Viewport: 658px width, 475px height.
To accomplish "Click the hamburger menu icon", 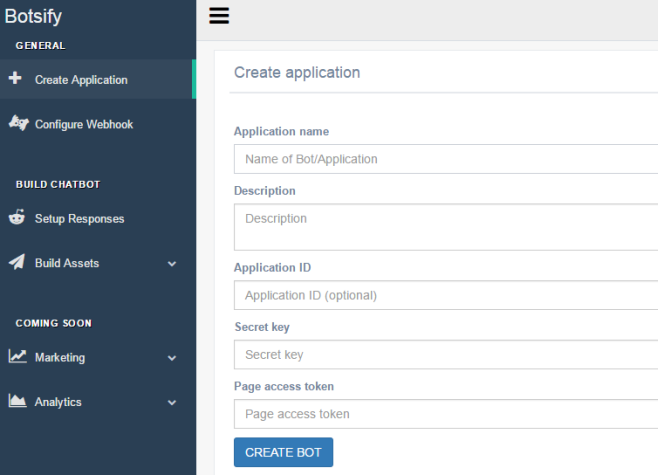I will (219, 15).
